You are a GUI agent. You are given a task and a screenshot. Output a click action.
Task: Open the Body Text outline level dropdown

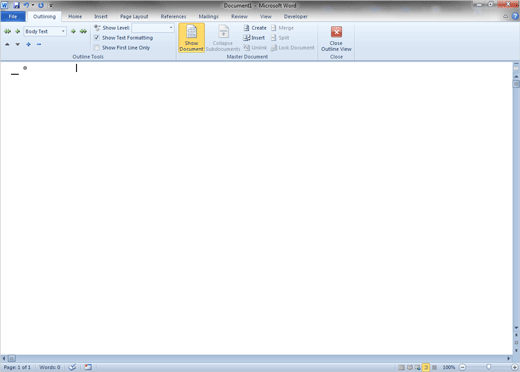(63, 31)
